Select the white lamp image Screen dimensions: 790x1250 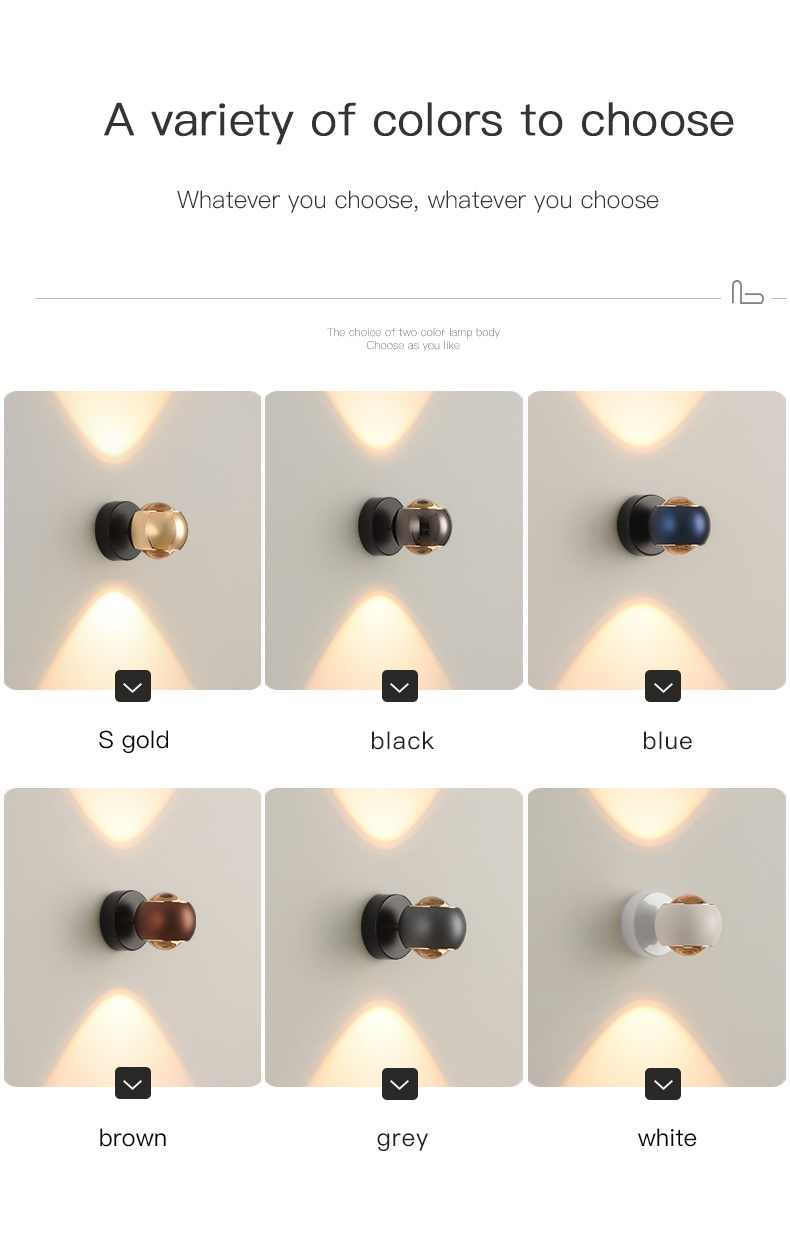(x=657, y=937)
